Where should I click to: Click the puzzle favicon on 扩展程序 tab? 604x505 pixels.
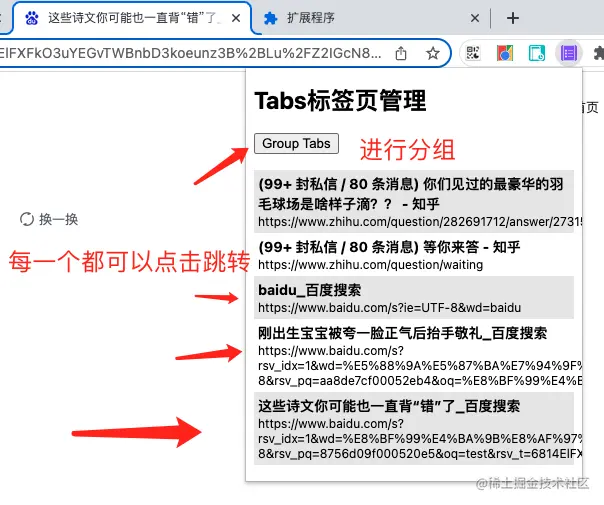(x=270, y=18)
